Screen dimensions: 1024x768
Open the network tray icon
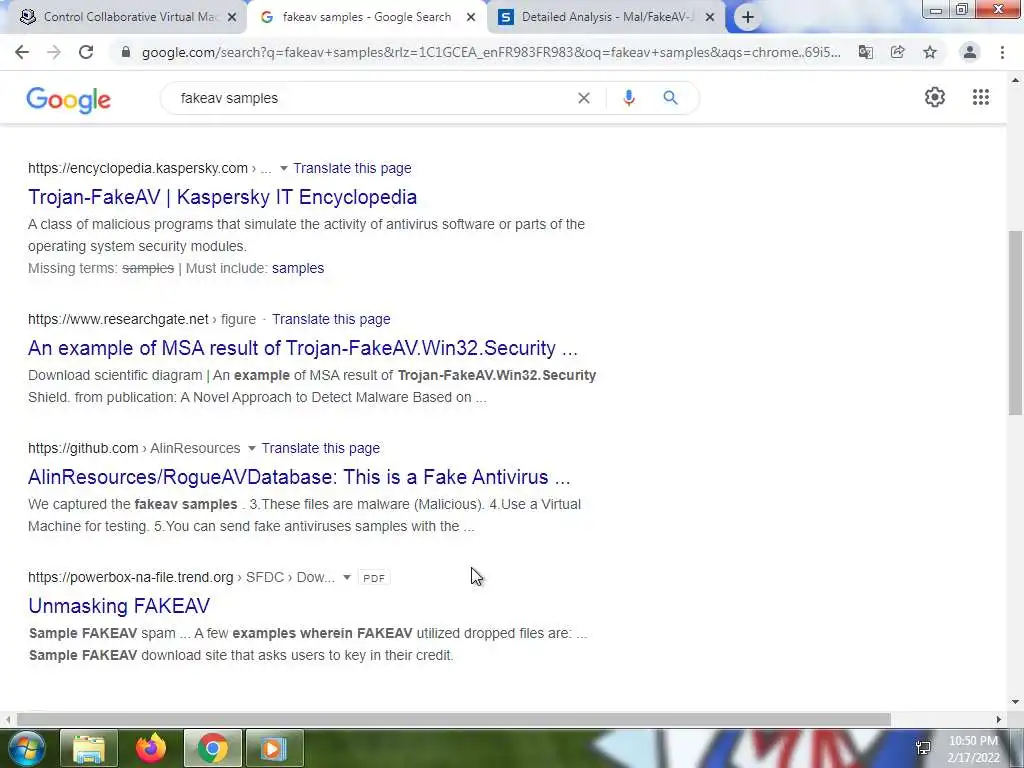pos(923,748)
